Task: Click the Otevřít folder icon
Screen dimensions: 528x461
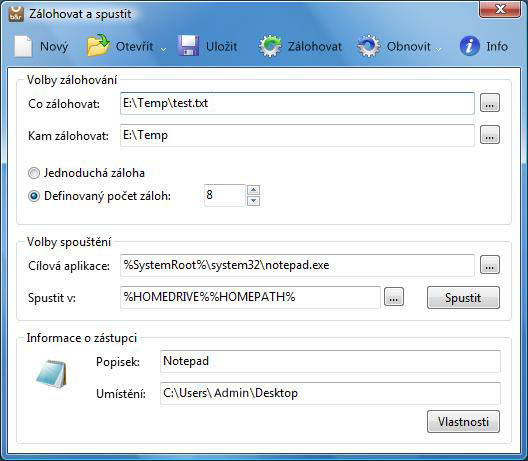Action: [98, 45]
